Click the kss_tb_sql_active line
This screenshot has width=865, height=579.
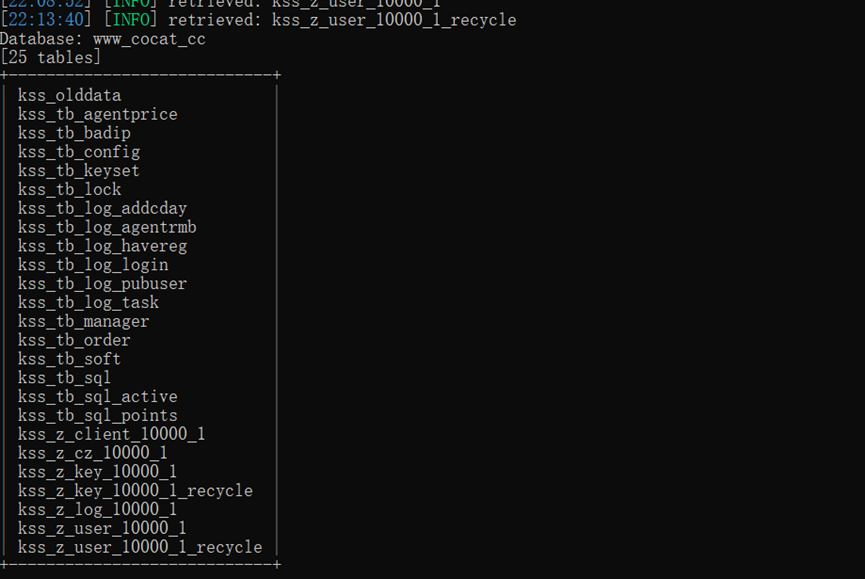point(98,396)
